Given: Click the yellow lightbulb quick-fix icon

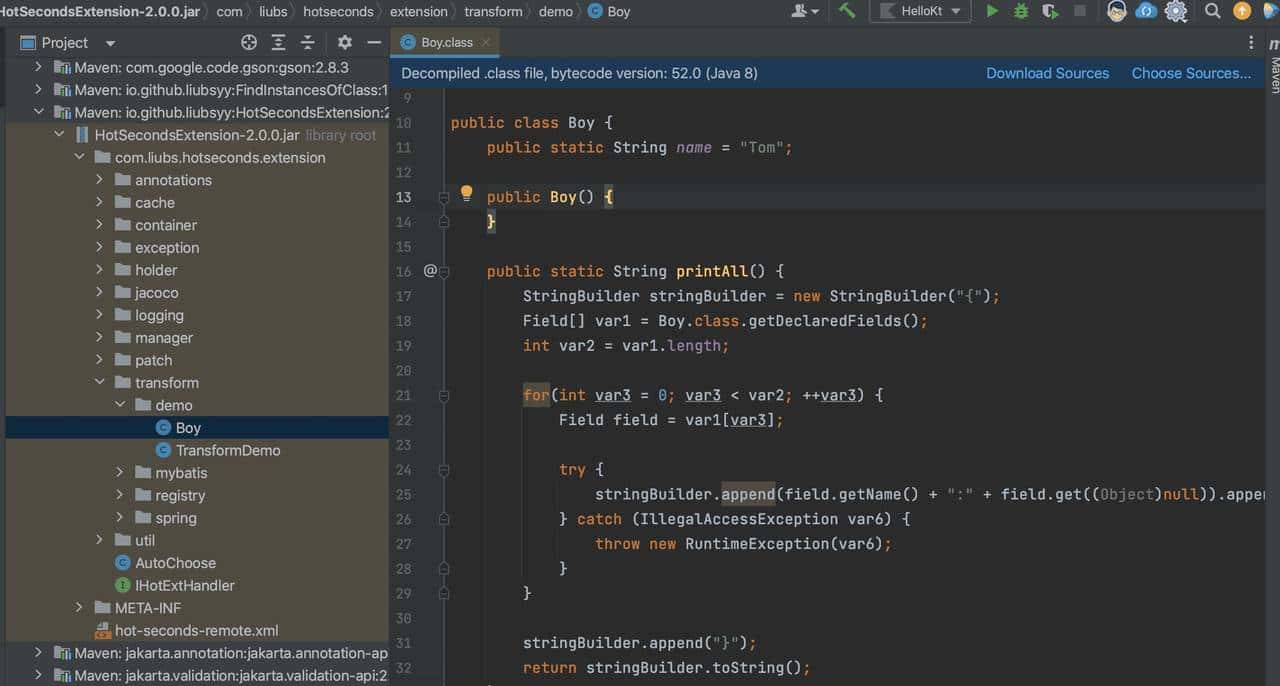Looking at the screenshot, I should [x=466, y=194].
